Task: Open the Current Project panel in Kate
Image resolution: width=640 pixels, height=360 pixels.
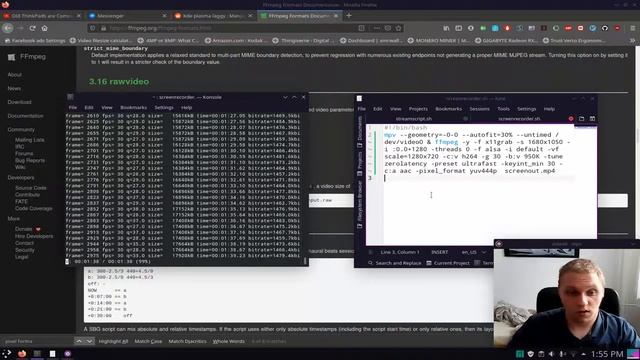Action: click(448, 263)
